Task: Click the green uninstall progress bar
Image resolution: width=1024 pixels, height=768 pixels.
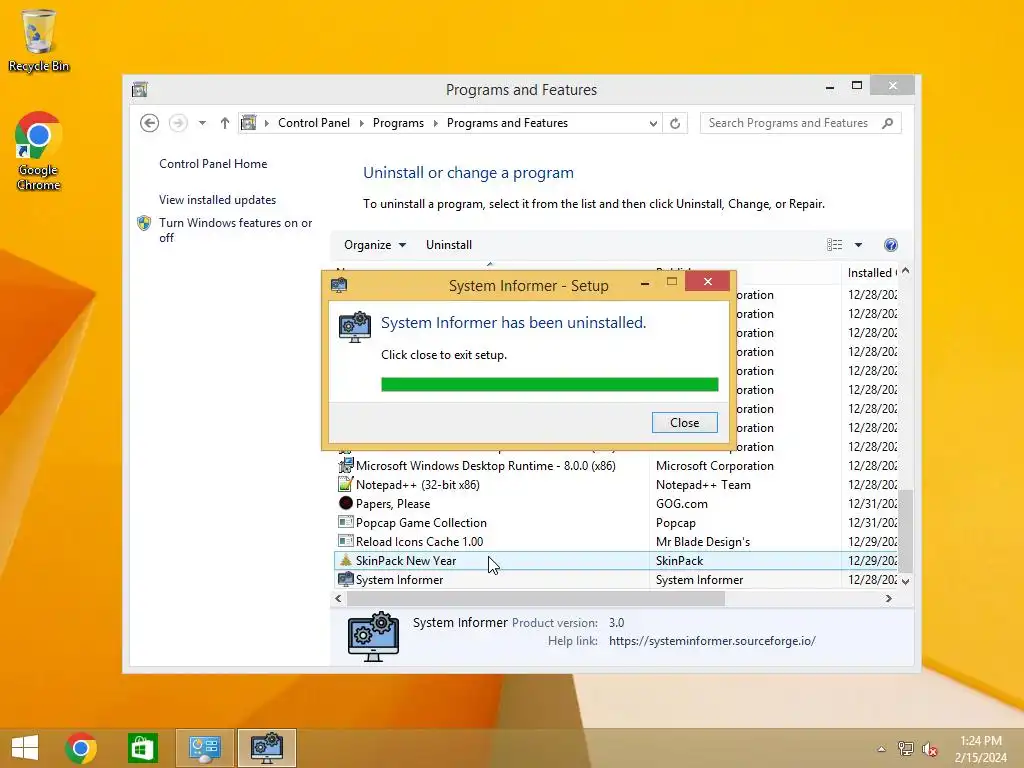Action: coord(549,384)
